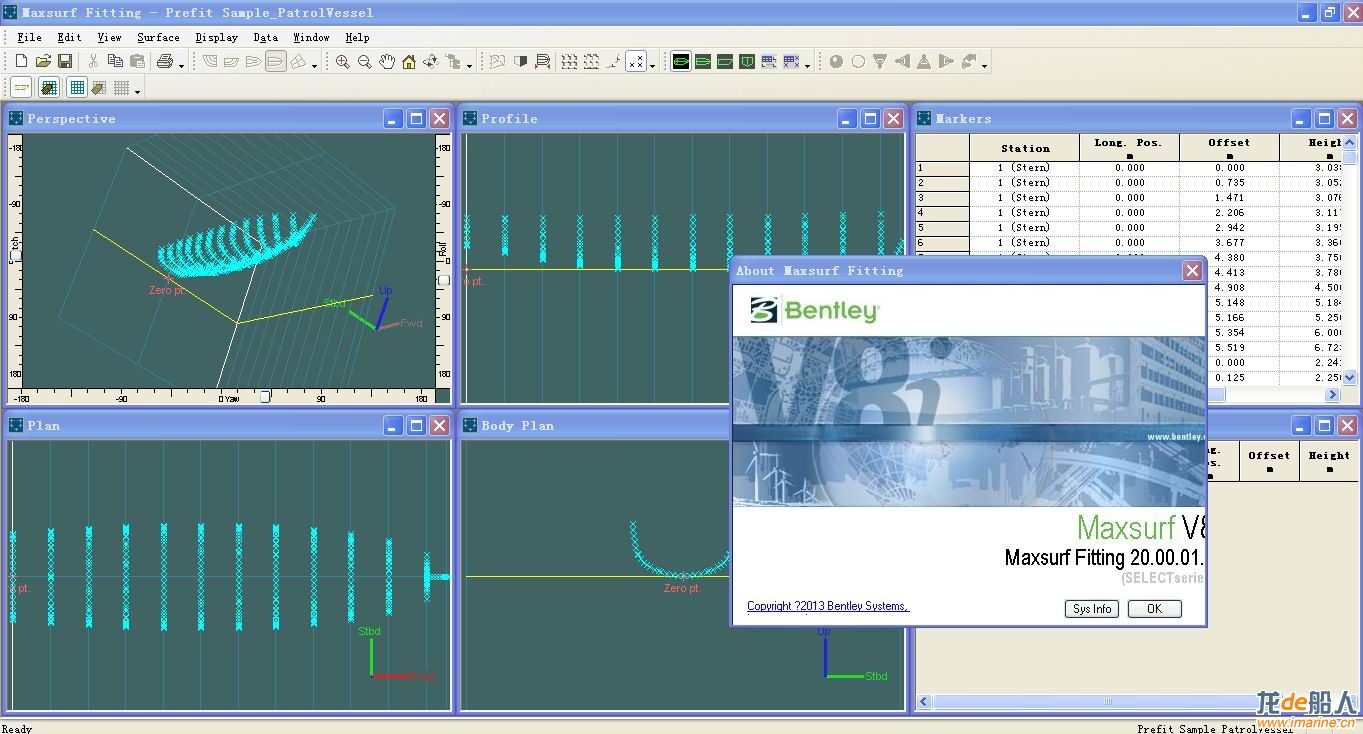Click the left-pointing light cone icon
The image size is (1363, 734).
pyautogui.click(x=902, y=62)
